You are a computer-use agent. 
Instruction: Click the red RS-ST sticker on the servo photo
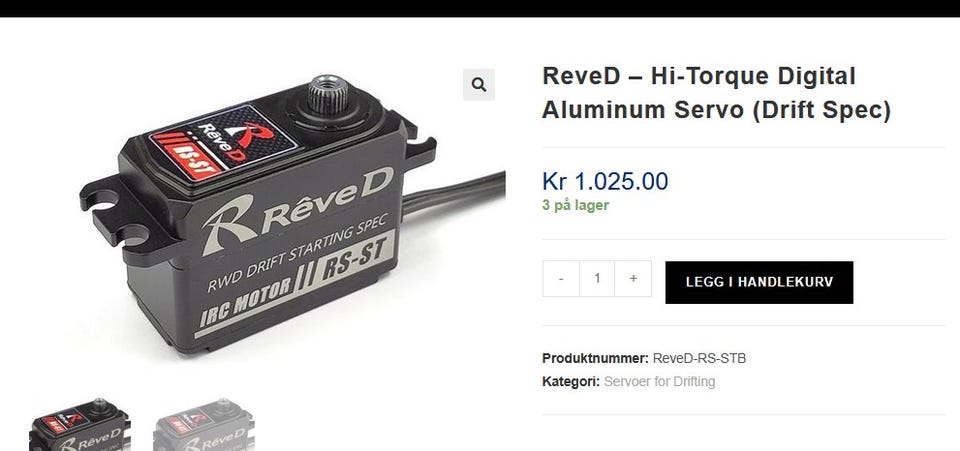[187, 155]
